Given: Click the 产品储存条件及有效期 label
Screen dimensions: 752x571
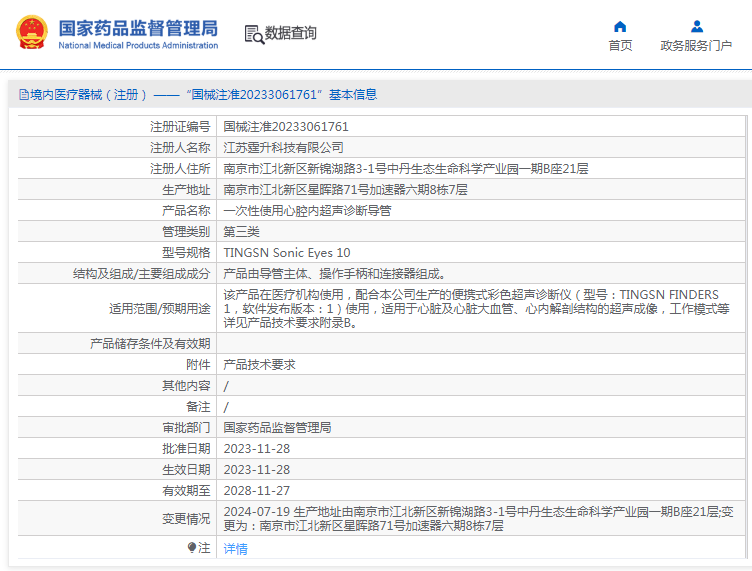Looking at the screenshot, I should 150,344.
